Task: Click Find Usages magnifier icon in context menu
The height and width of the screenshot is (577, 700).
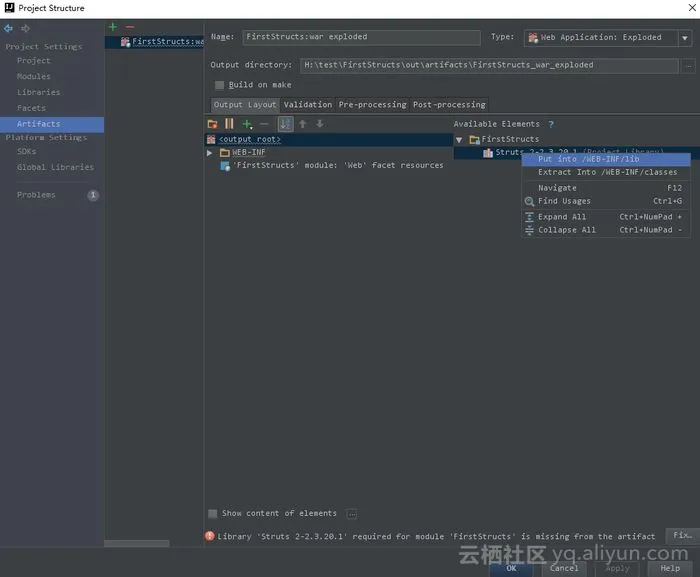Action: click(529, 201)
